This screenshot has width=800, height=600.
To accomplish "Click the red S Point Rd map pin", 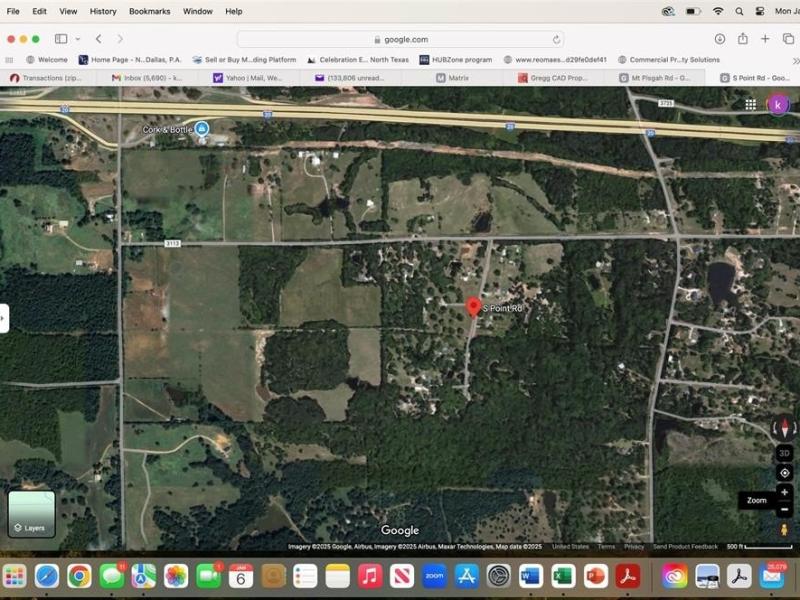I will pyautogui.click(x=474, y=307).
